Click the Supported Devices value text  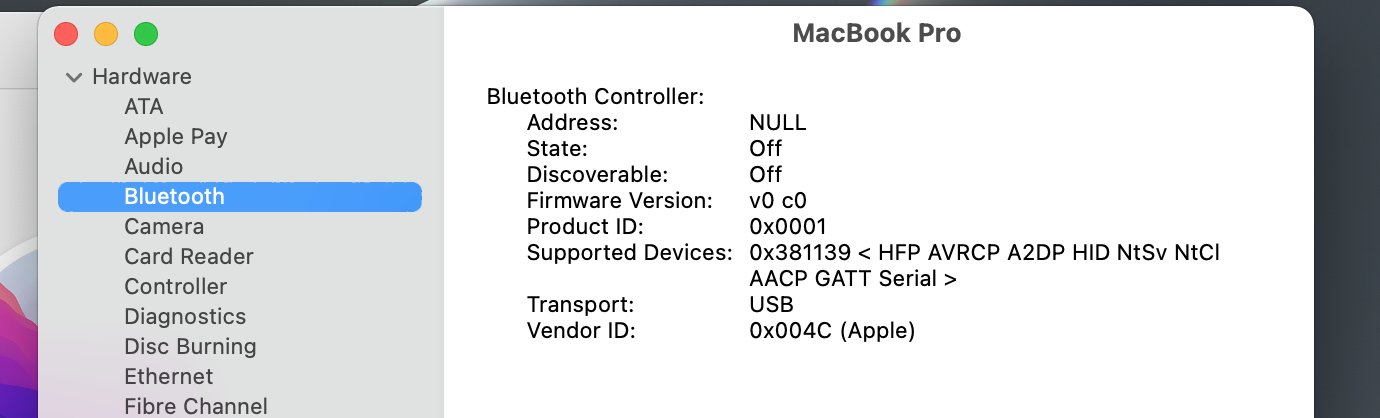click(984, 253)
